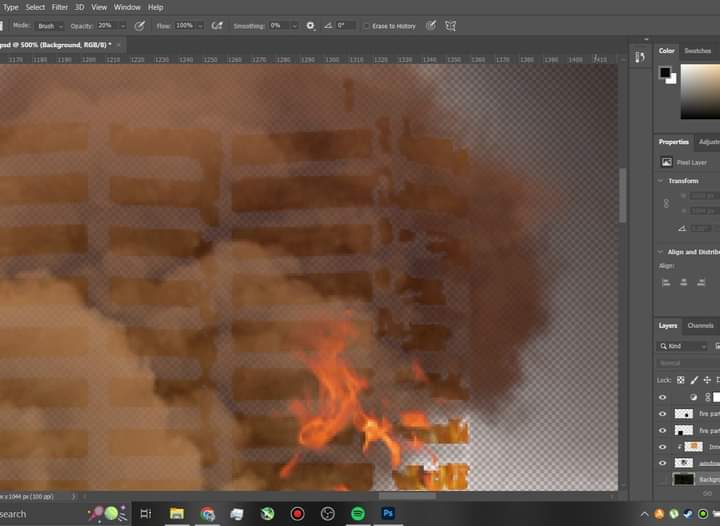The height and width of the screenshot is (526, 720).
Task: Show hidden system tray icons
Action: click(644, 514)
